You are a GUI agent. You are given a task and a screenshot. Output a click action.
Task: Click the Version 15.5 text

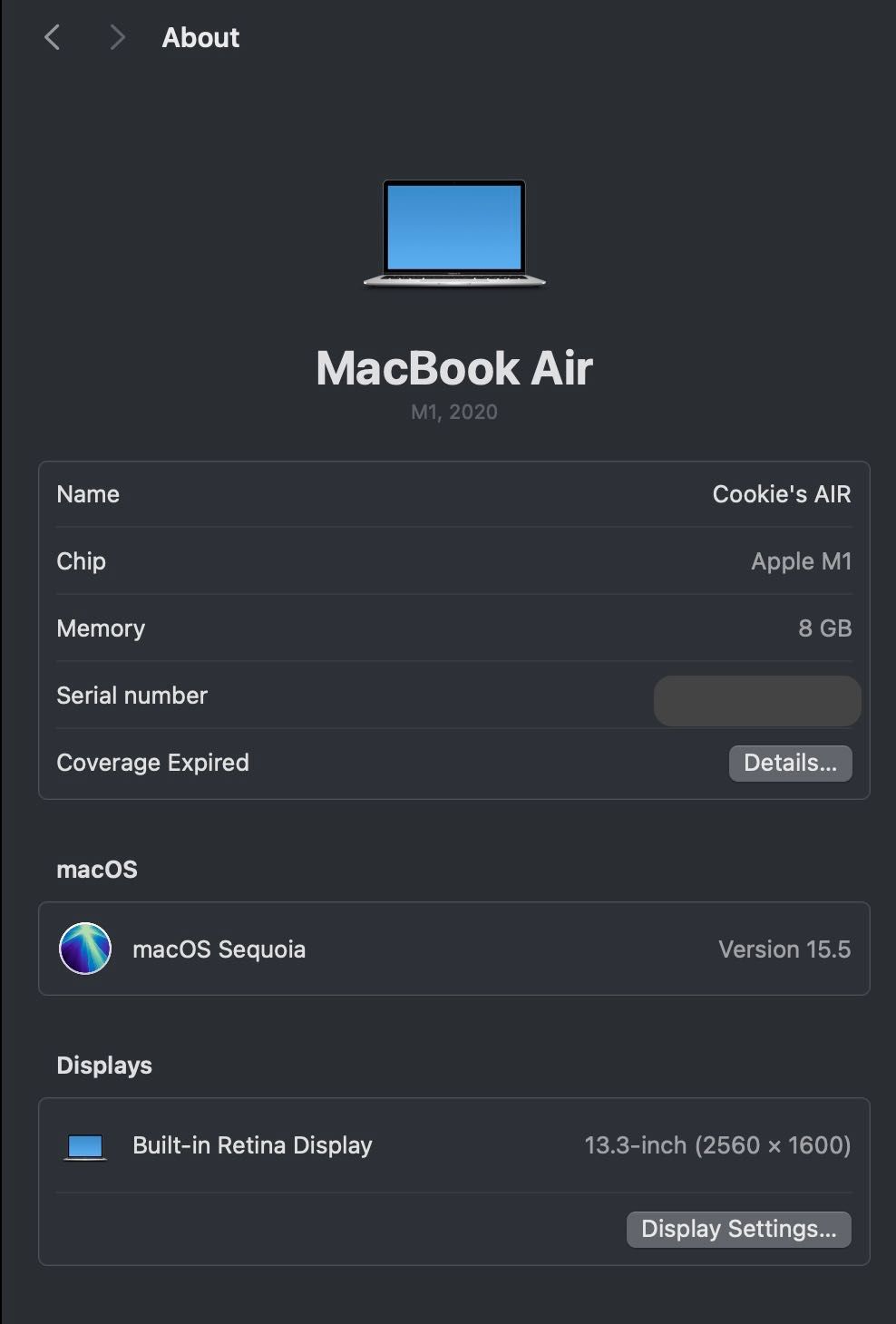click(784, 949)
